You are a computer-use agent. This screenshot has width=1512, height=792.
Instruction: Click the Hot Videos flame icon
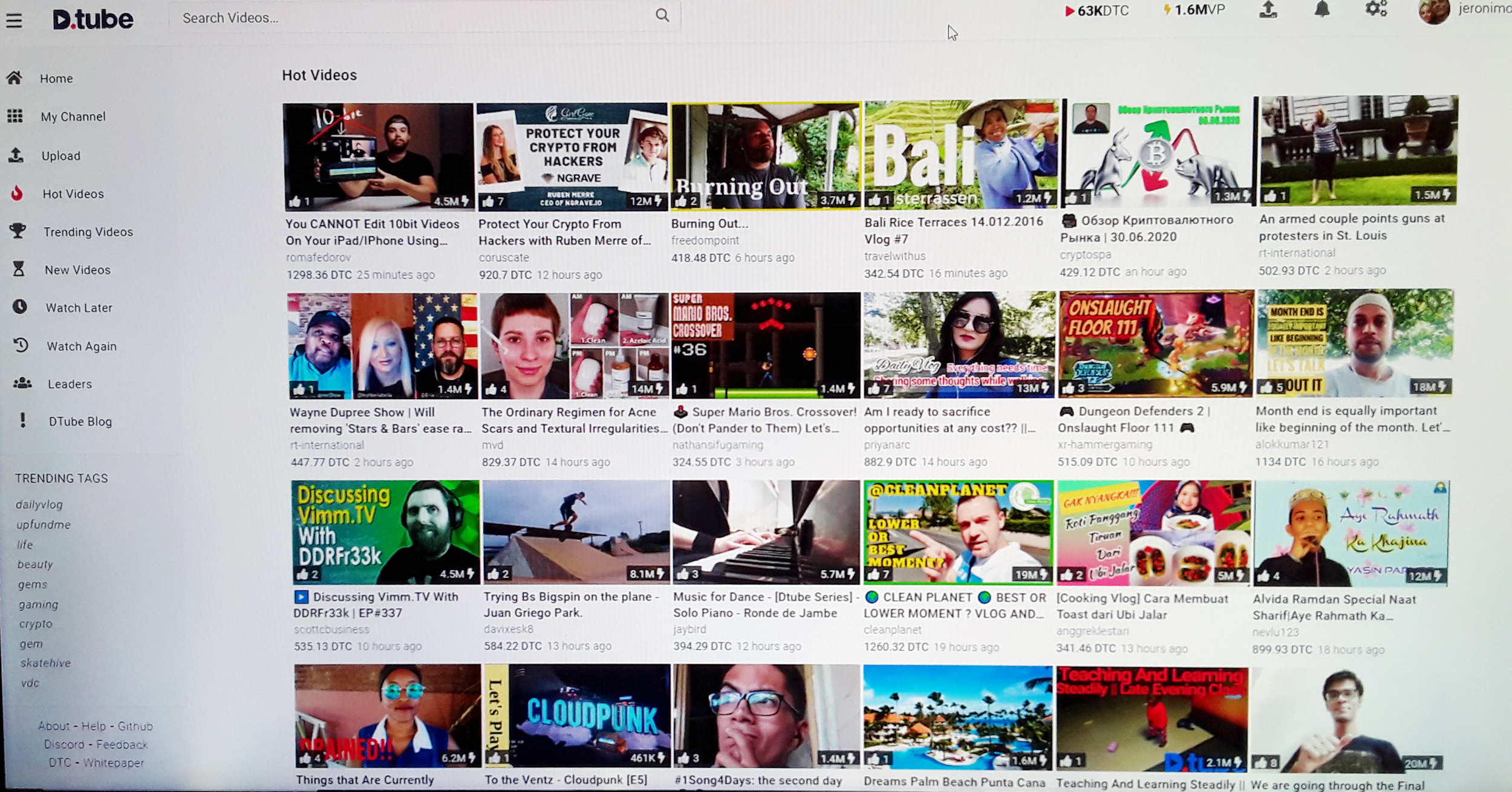tap(17, 193)
